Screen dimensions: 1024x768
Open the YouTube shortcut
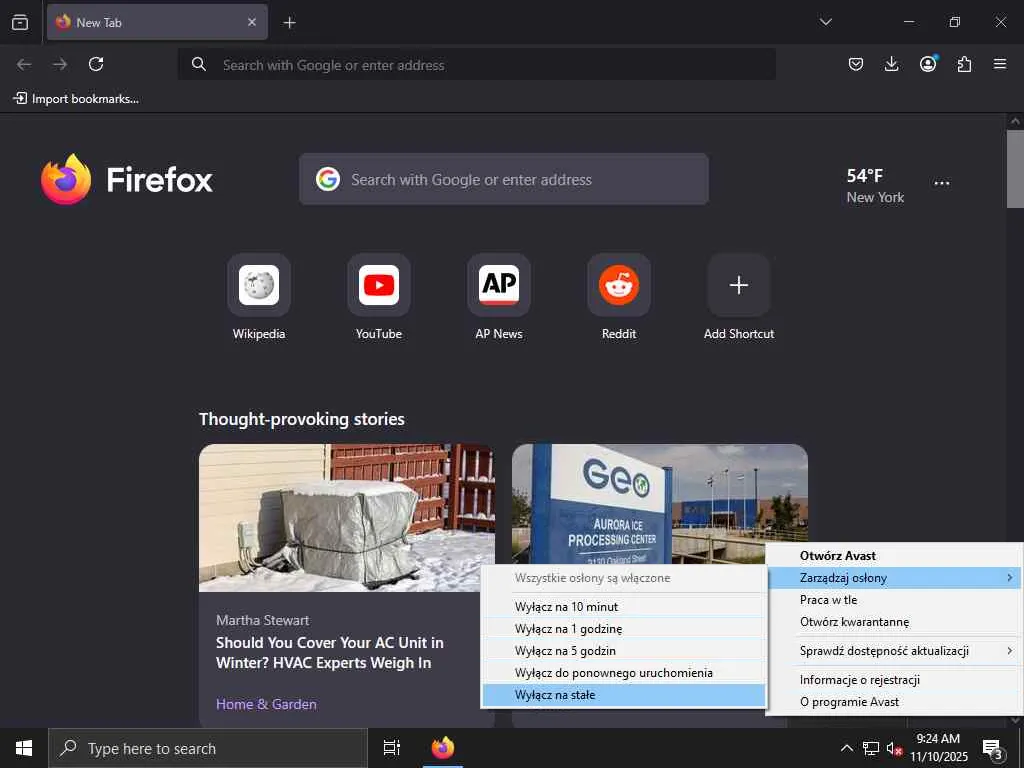379,298
